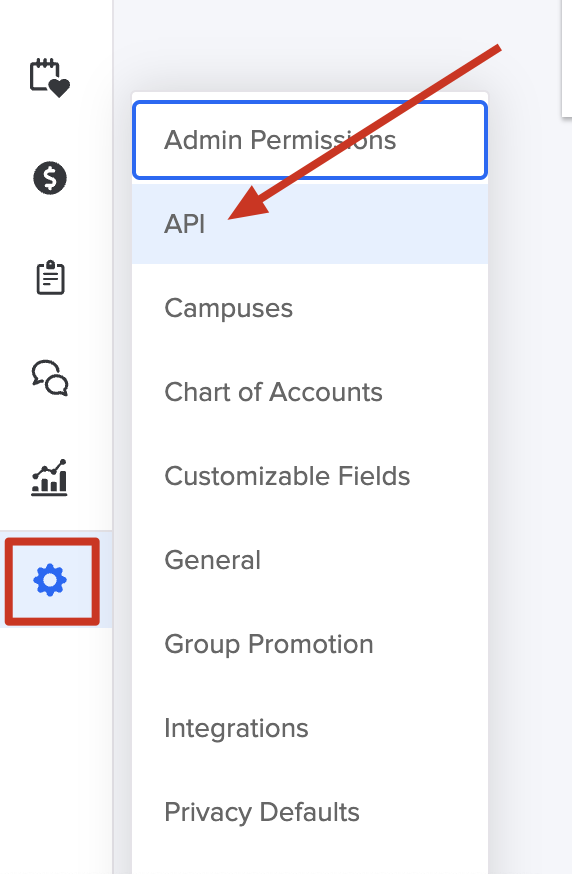
Task: Open the dollar sign giving icon
Action: (50, 178)
